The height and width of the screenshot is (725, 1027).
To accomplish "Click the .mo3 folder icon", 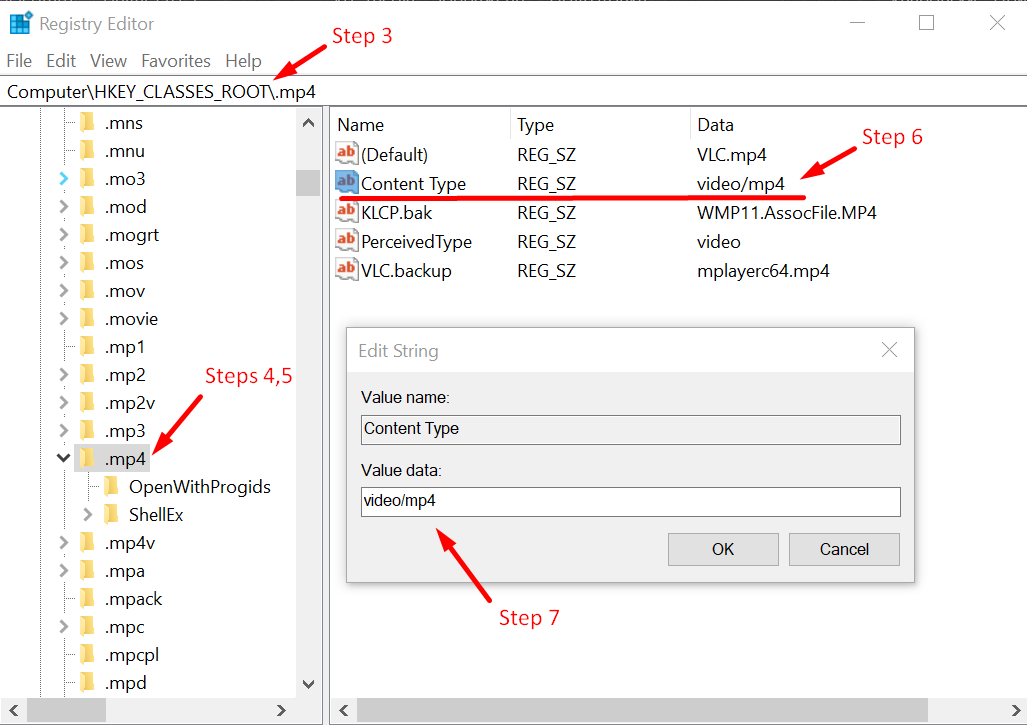I will pos(87,178).
